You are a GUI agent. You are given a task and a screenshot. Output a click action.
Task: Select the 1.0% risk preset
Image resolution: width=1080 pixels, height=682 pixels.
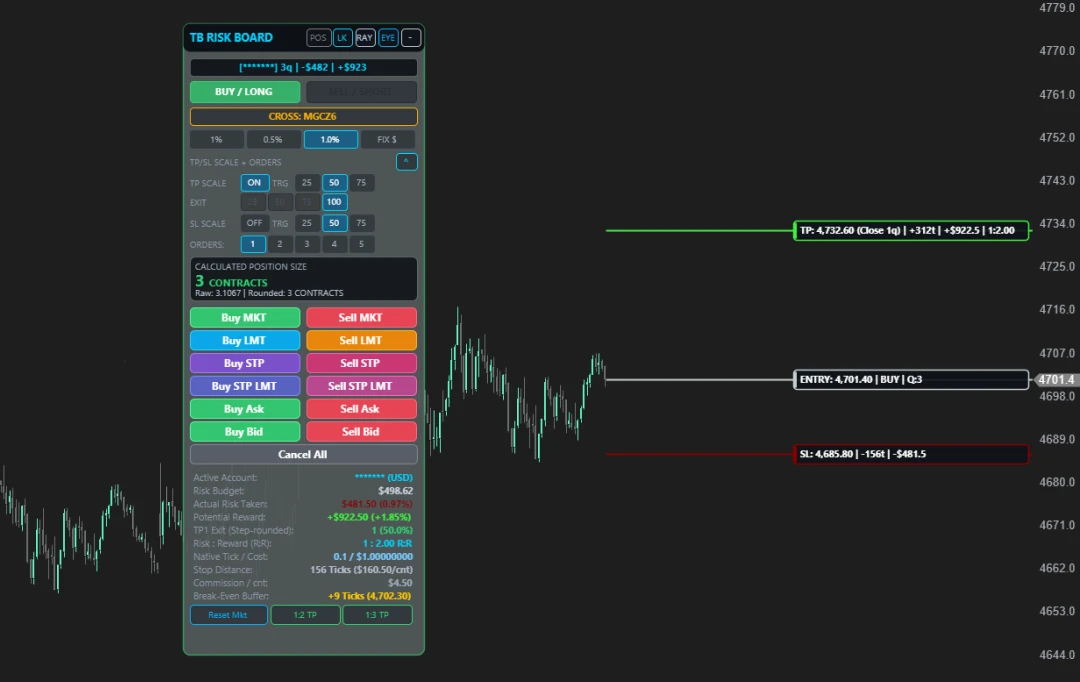click(x=331, y=140)
